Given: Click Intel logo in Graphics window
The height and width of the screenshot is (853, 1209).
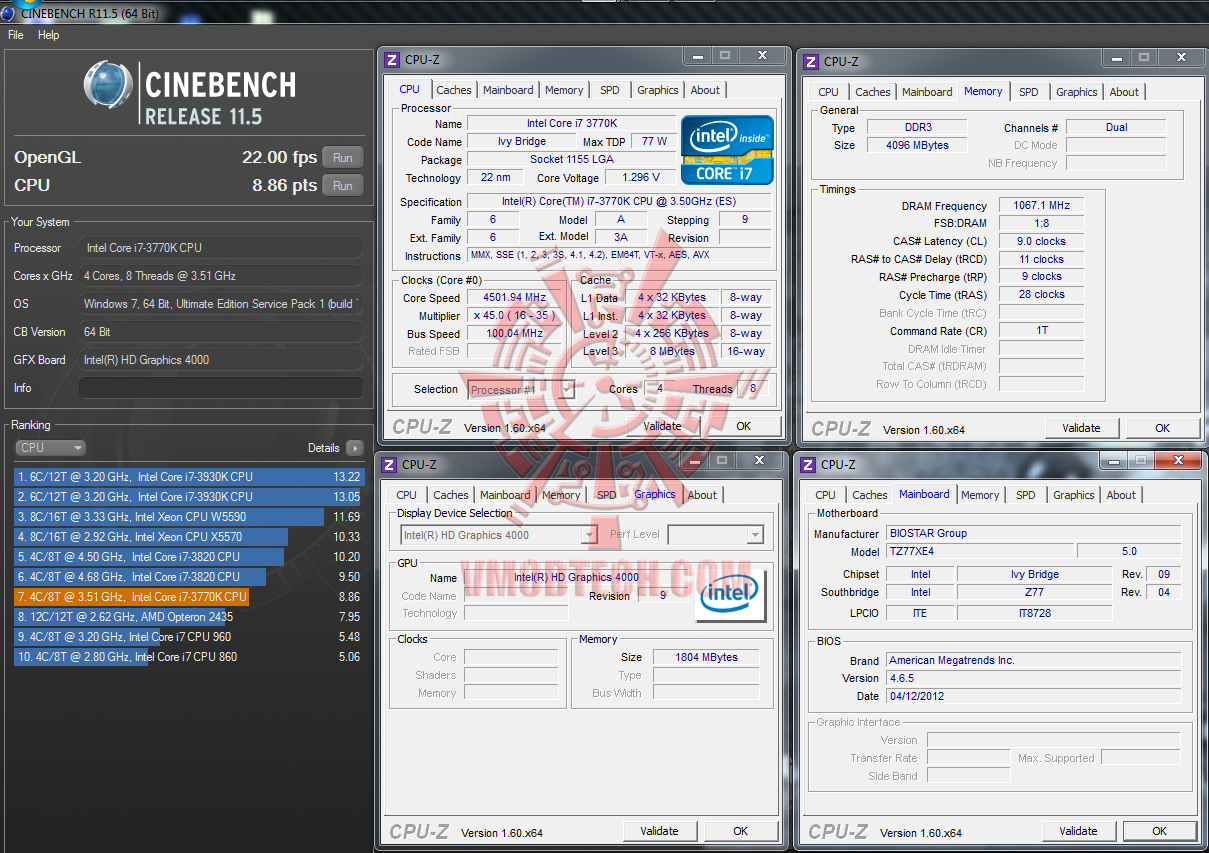Looking at the screenshot, I should (x=730, y=596).
